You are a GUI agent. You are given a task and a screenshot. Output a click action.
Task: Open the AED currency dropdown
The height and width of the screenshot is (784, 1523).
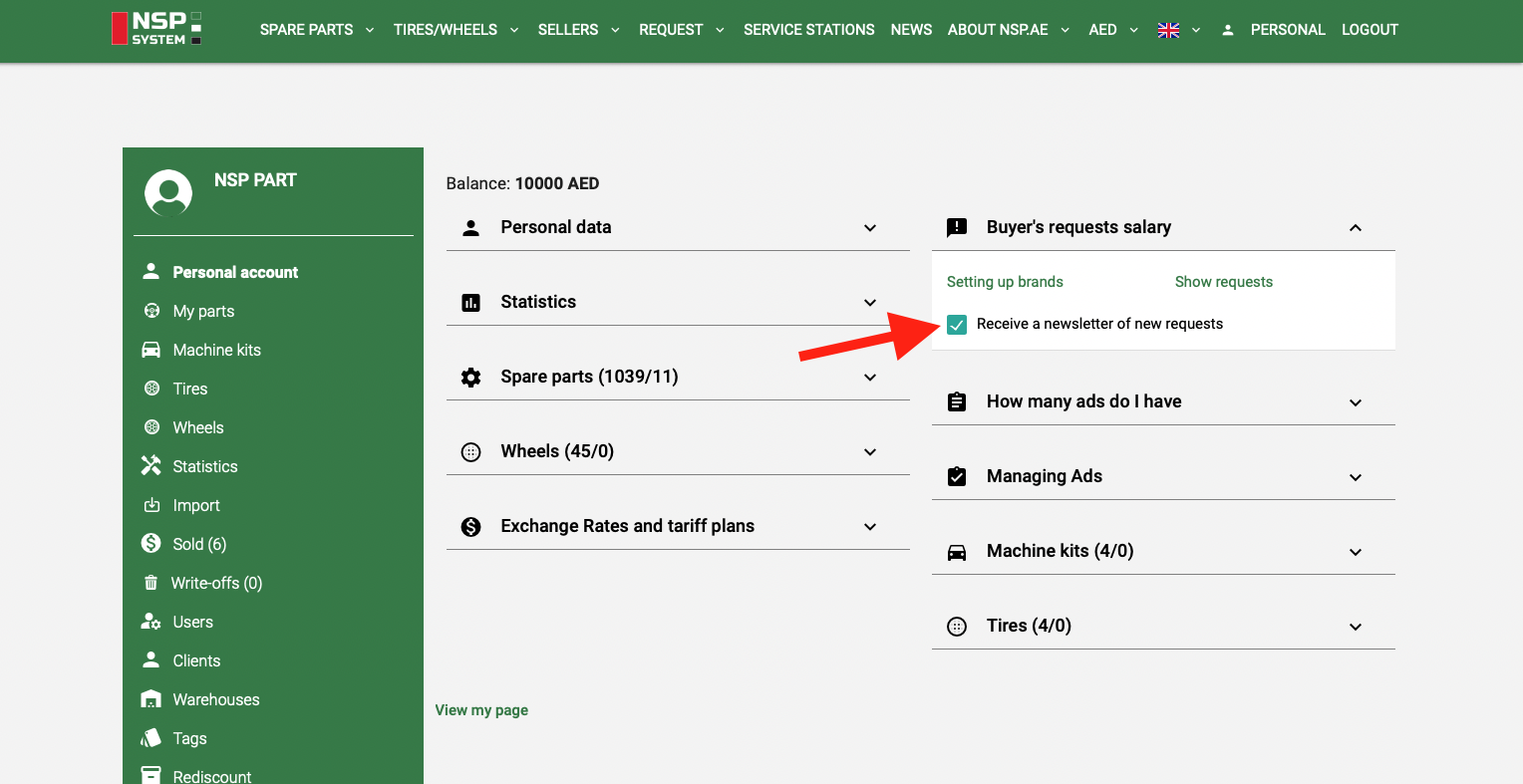1112,30
